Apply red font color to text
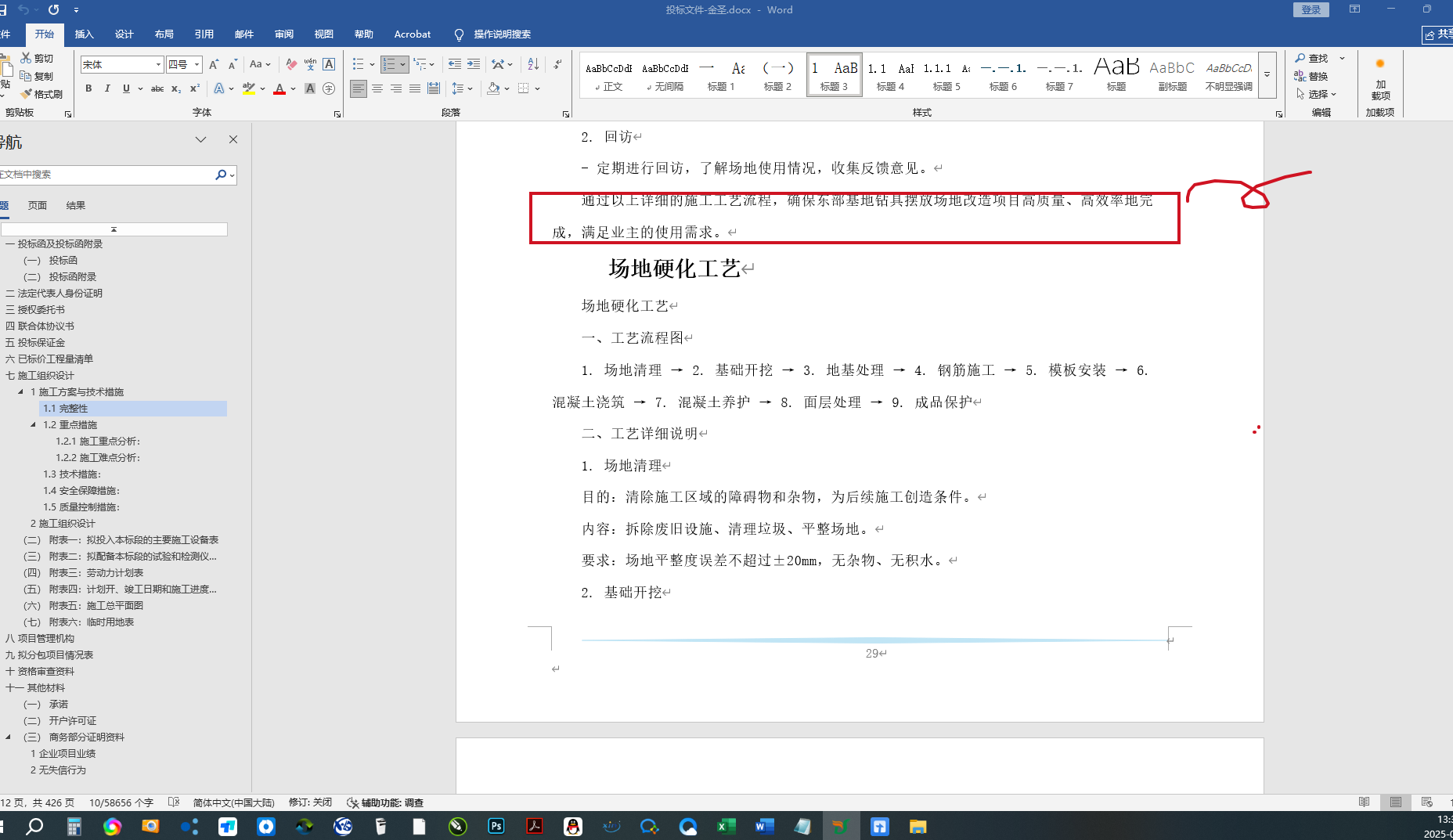The image size is (1453, 840). [x=279, y=88]
